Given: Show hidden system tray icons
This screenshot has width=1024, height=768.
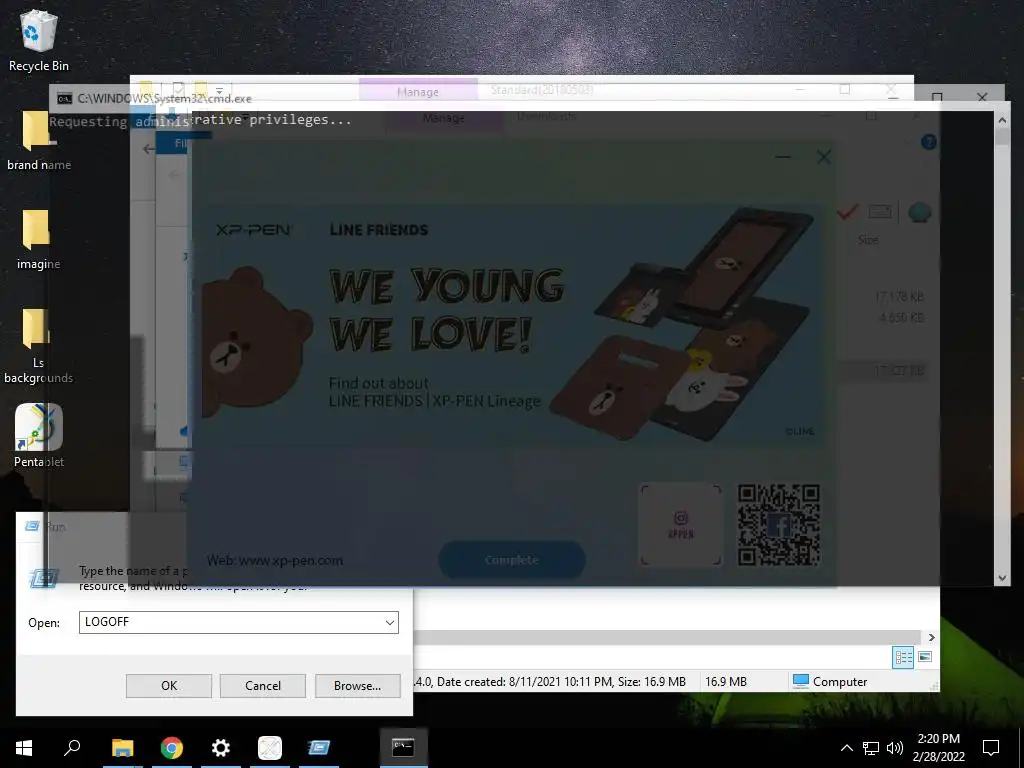Looking at the screenshot, I should [x=846, y=748].
